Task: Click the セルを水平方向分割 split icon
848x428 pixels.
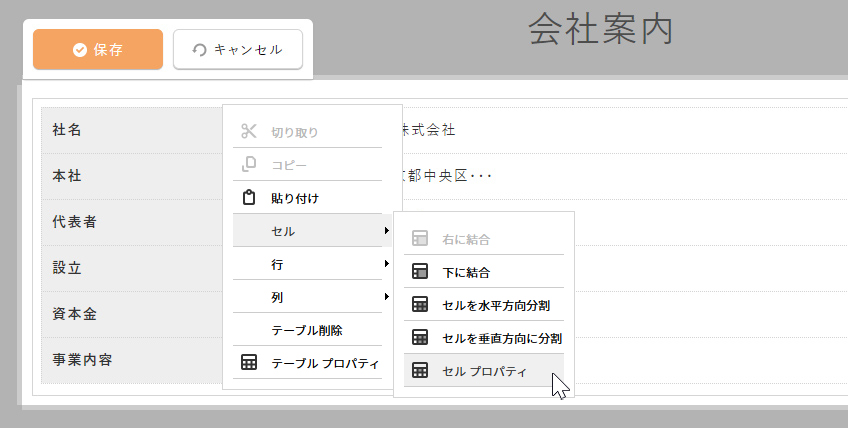Action: point(420,304)
